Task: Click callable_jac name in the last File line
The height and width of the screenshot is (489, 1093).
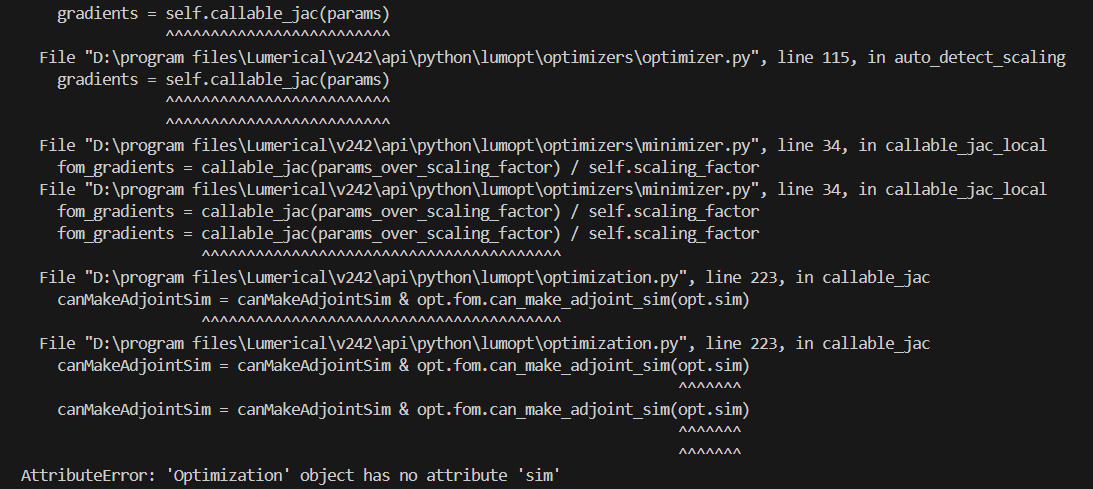Action: point(876,343)
